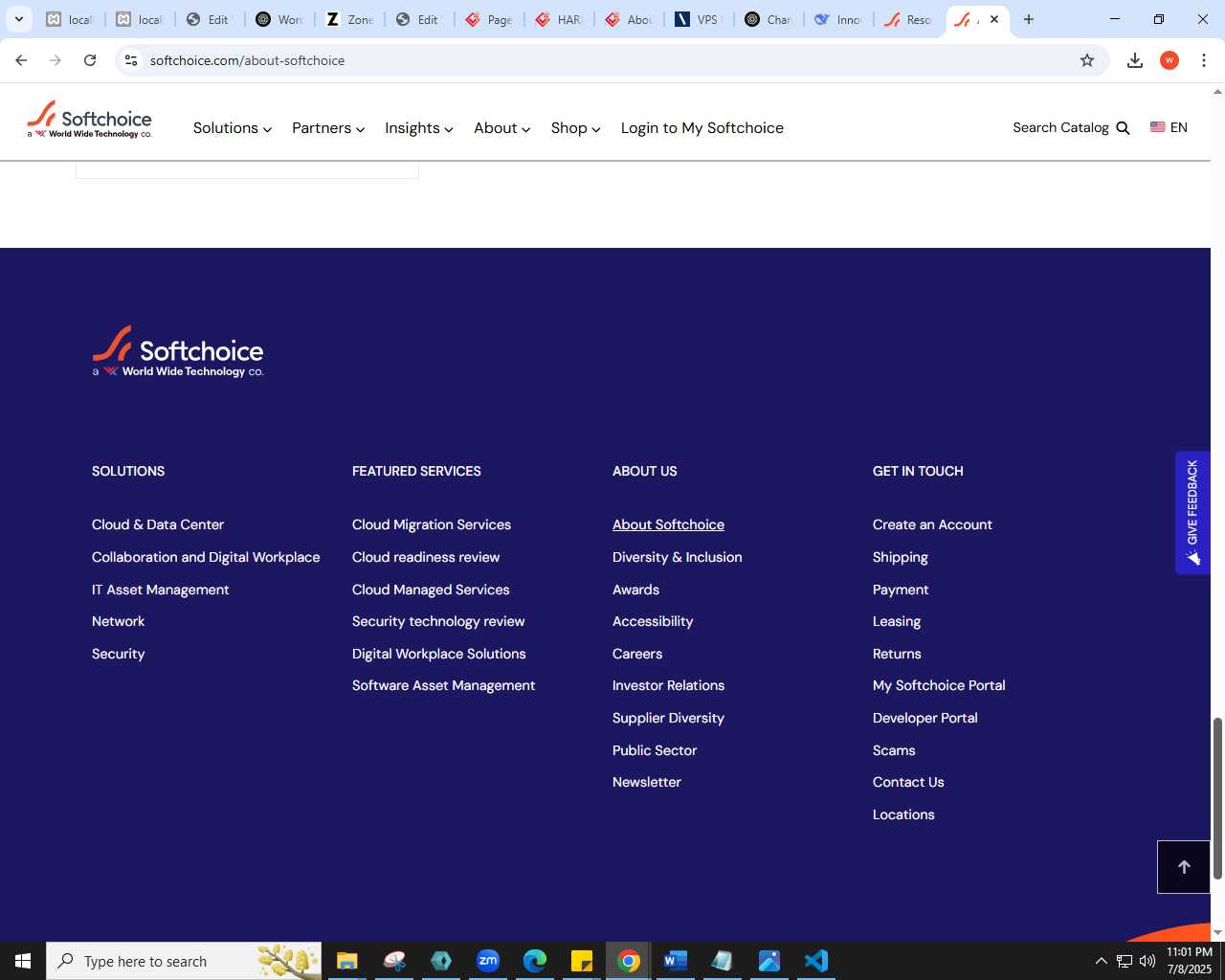Open the browser downloads icon
Screen dimensions: 1225x980
1135,60
